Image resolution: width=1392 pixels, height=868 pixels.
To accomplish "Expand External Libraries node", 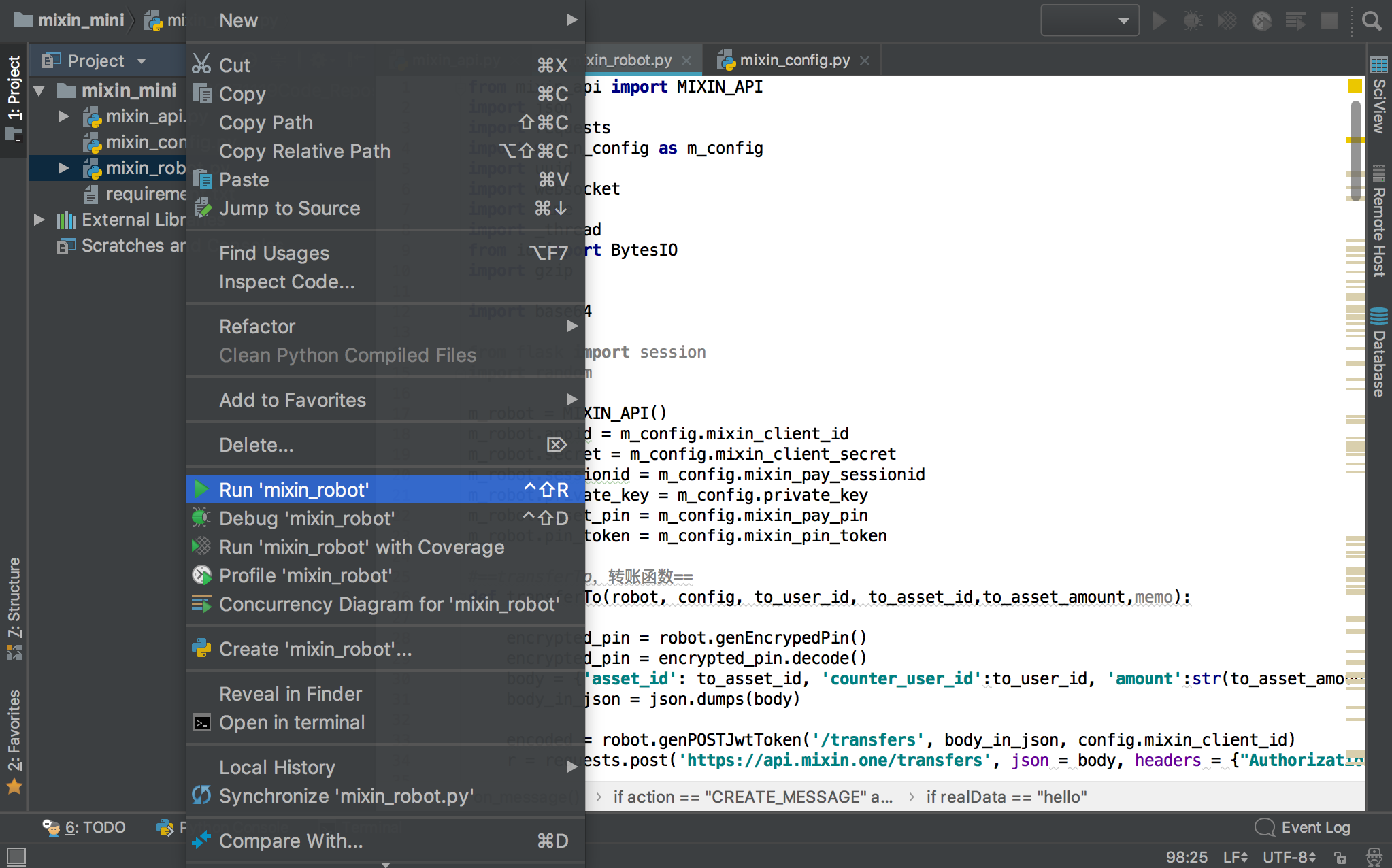I will [39, 220].
